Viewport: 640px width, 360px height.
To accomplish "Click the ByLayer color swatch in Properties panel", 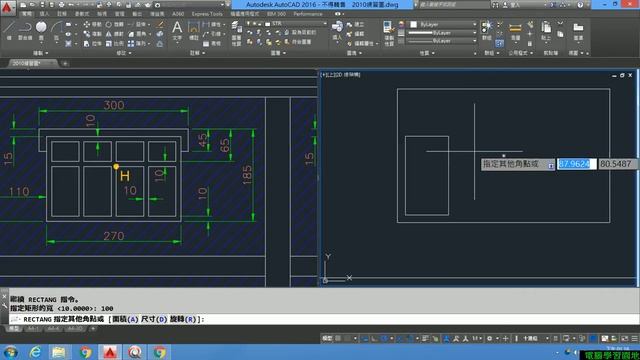I will [x=413, y=24].
